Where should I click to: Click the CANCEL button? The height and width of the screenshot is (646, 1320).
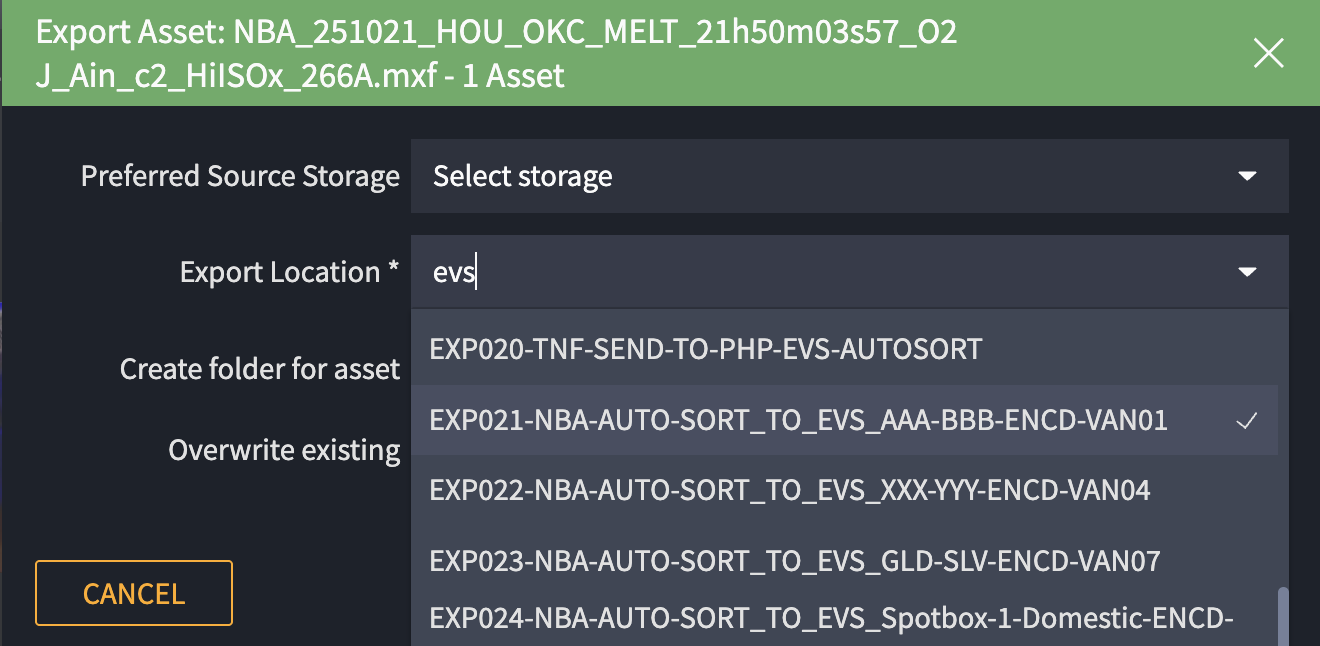134,593
